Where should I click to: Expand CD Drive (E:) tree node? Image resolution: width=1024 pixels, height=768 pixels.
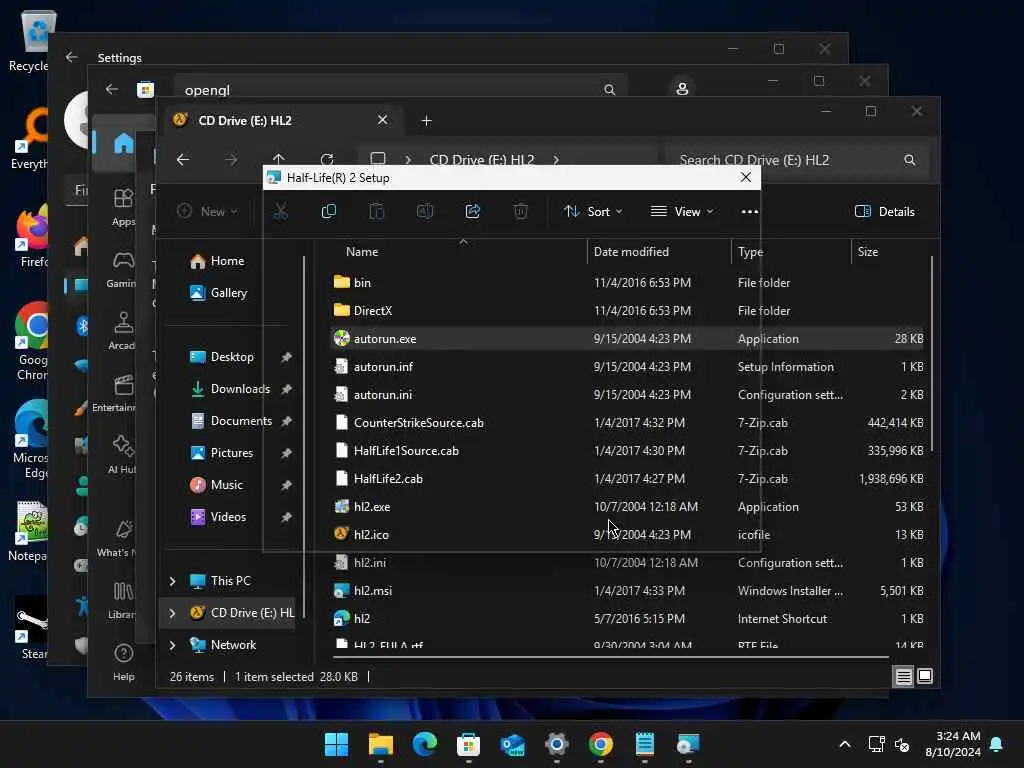(x=172, y=613)
